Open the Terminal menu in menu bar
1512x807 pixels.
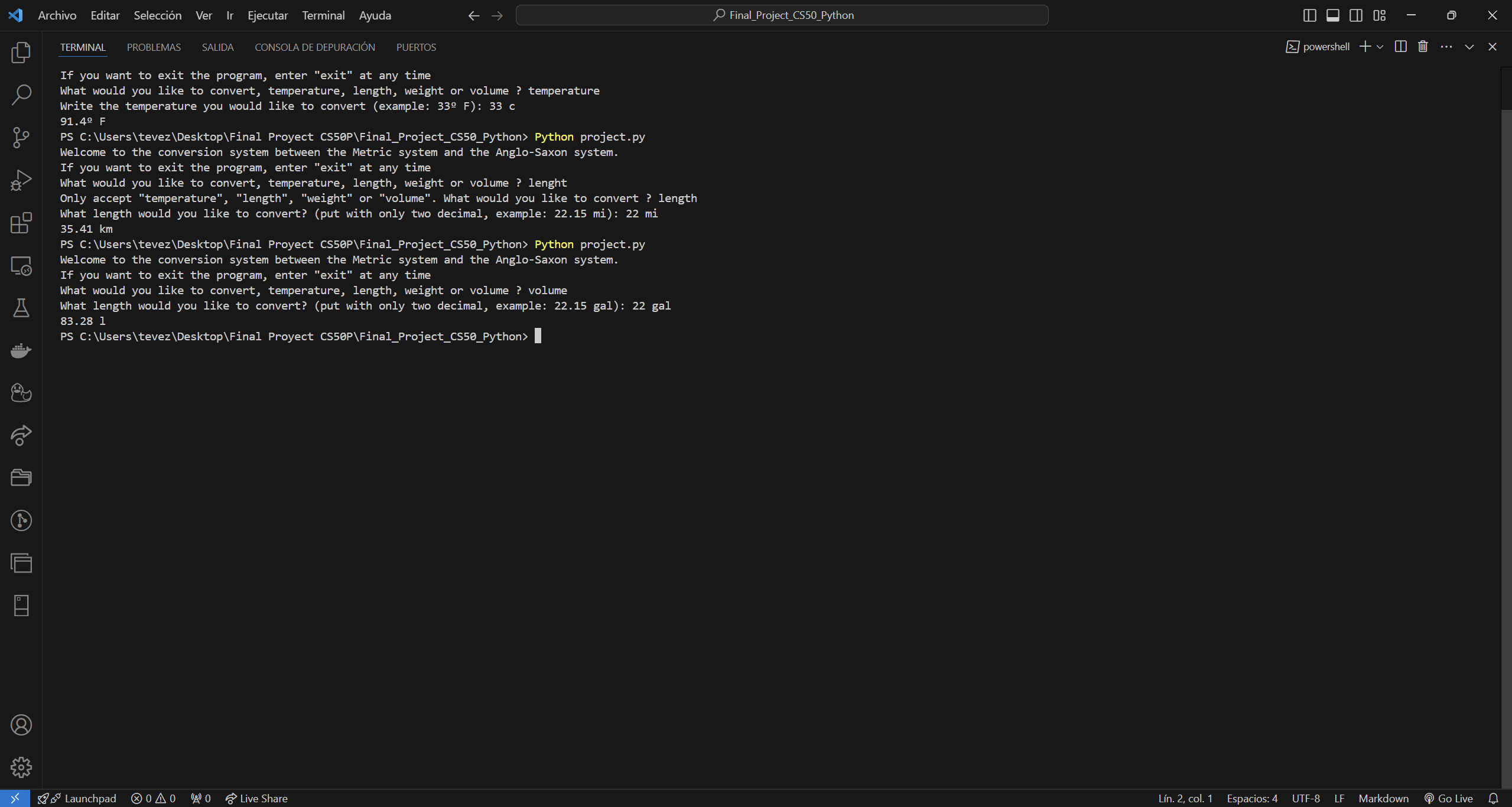(x=323, y=15)
